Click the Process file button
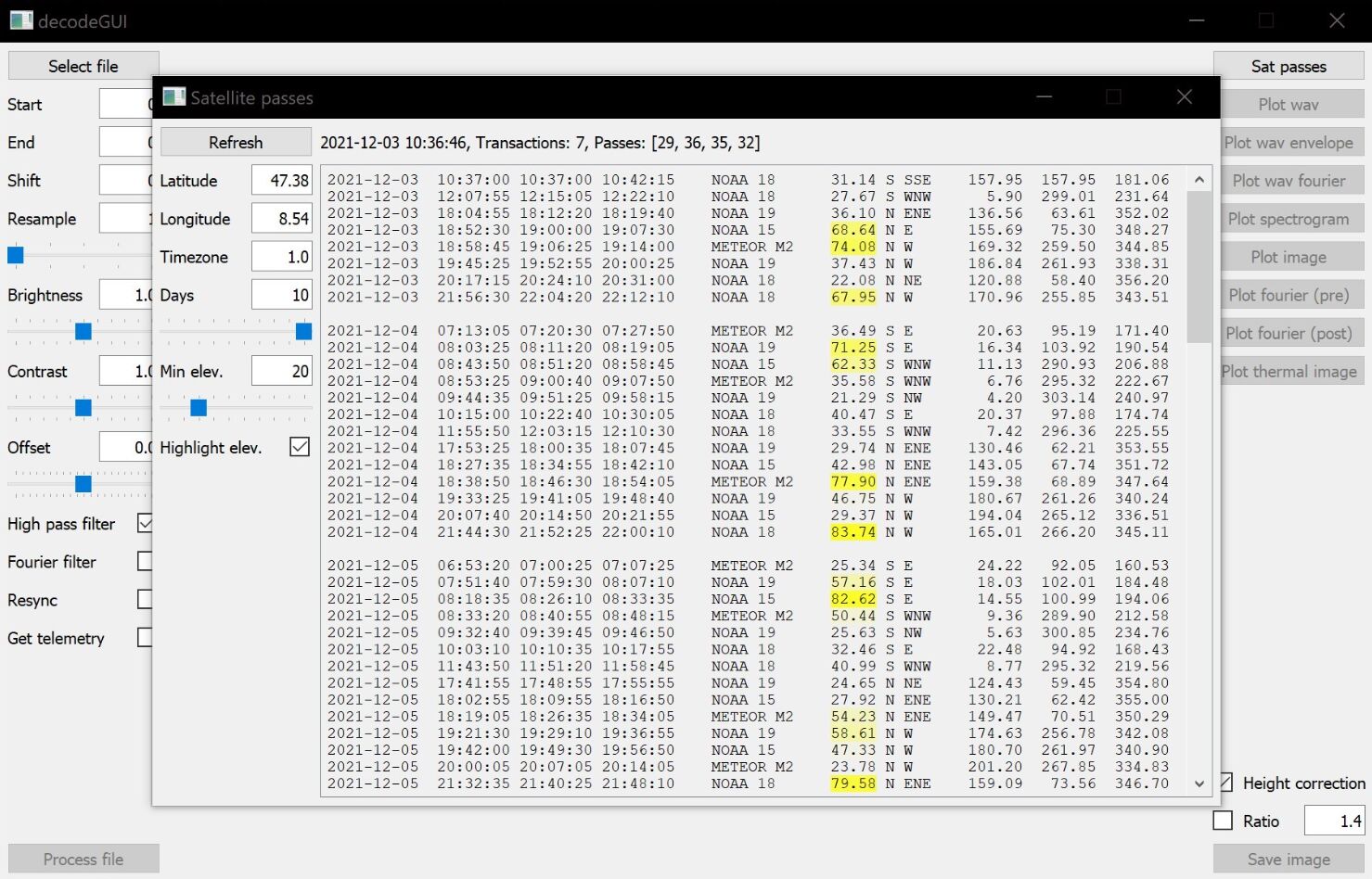1372x879 pixels. (x=83, y=859)
